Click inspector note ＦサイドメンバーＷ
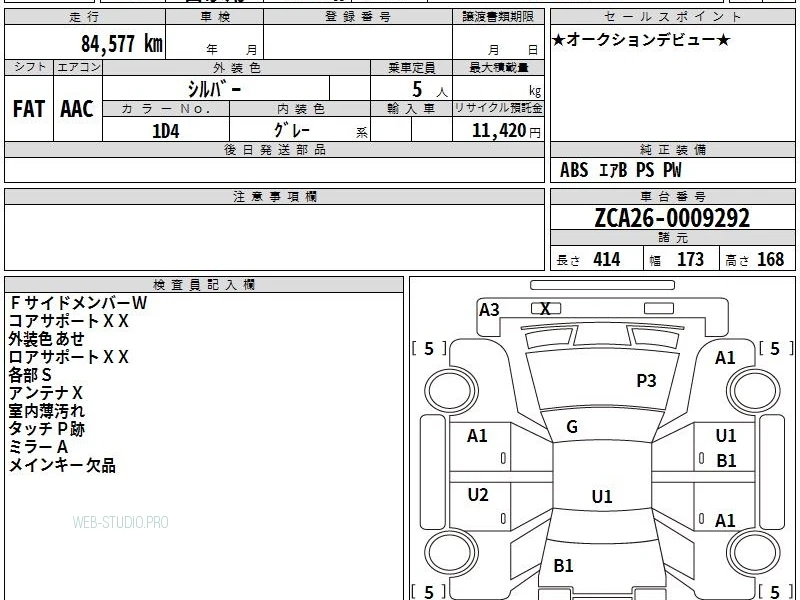The height and width of the screenshot is (600, 800). 78,303
